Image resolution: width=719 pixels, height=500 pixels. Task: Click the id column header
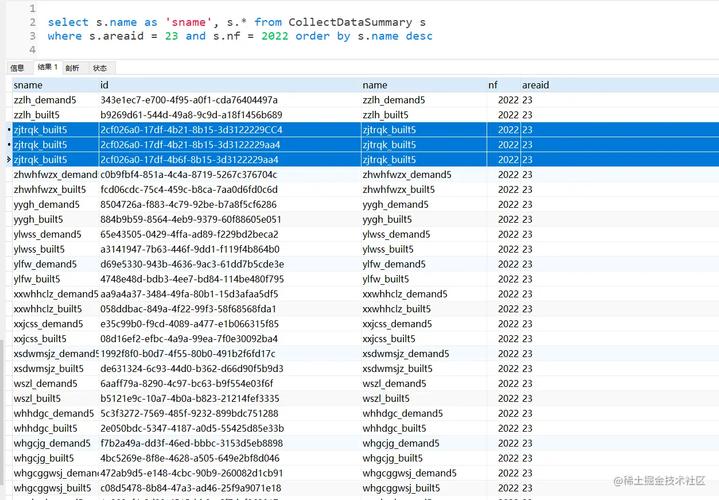(105, 85)
